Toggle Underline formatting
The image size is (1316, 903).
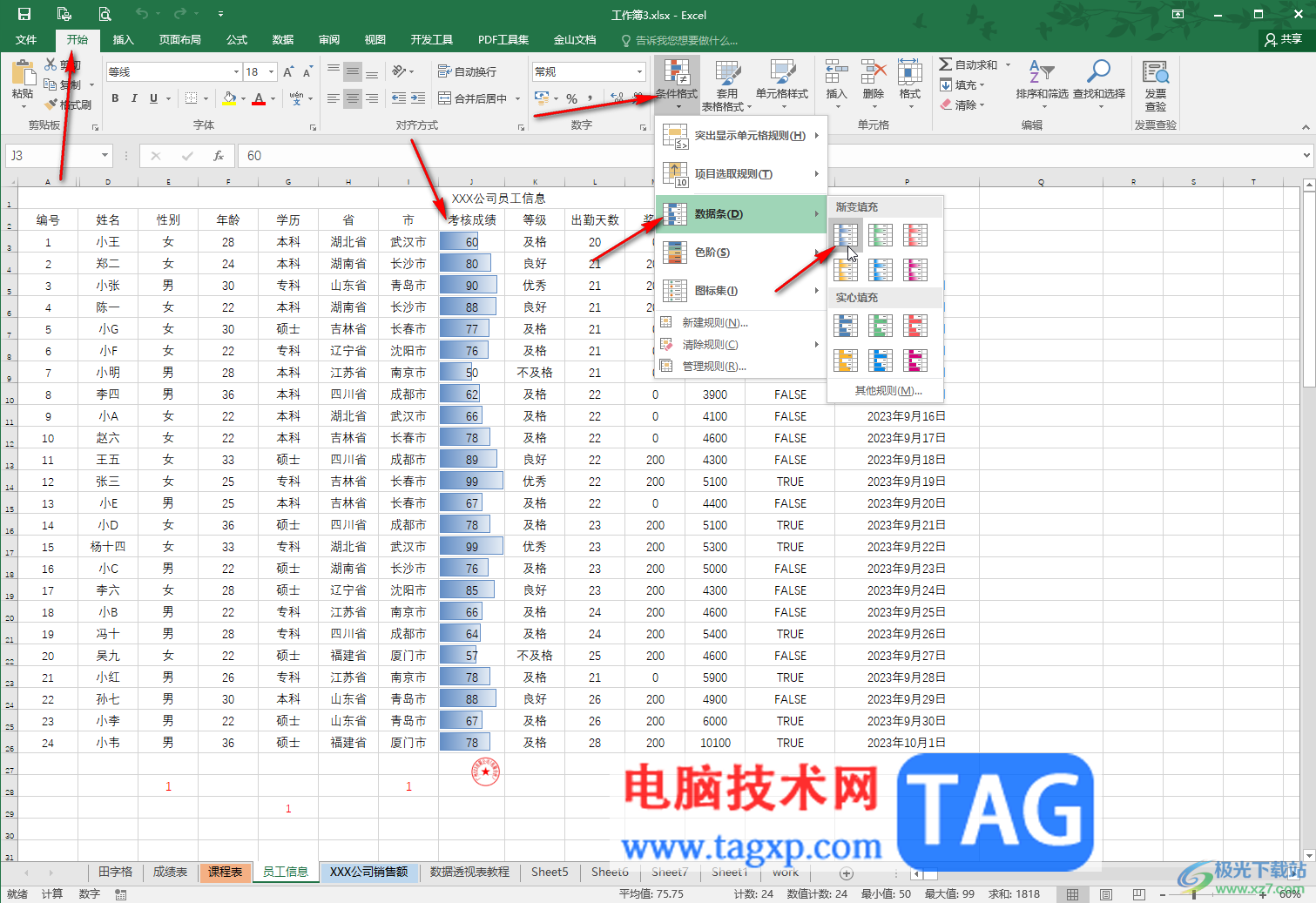153,98
